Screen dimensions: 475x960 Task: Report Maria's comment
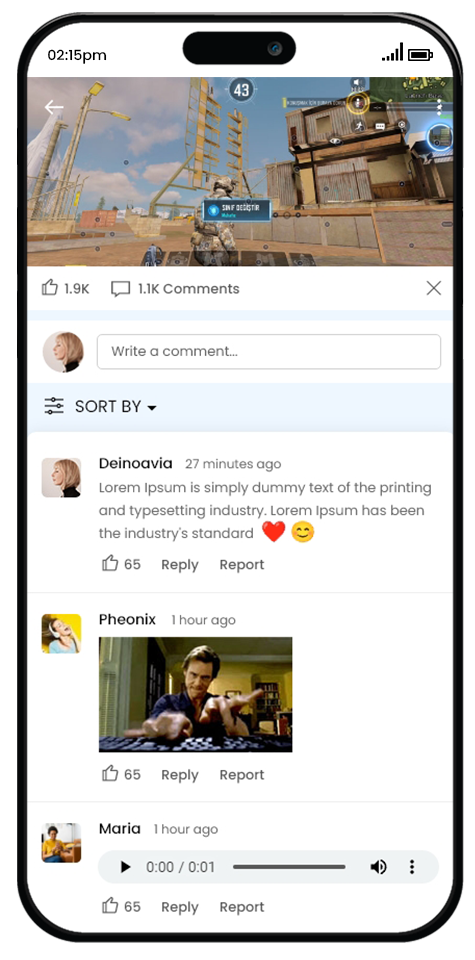coord(242,907)
